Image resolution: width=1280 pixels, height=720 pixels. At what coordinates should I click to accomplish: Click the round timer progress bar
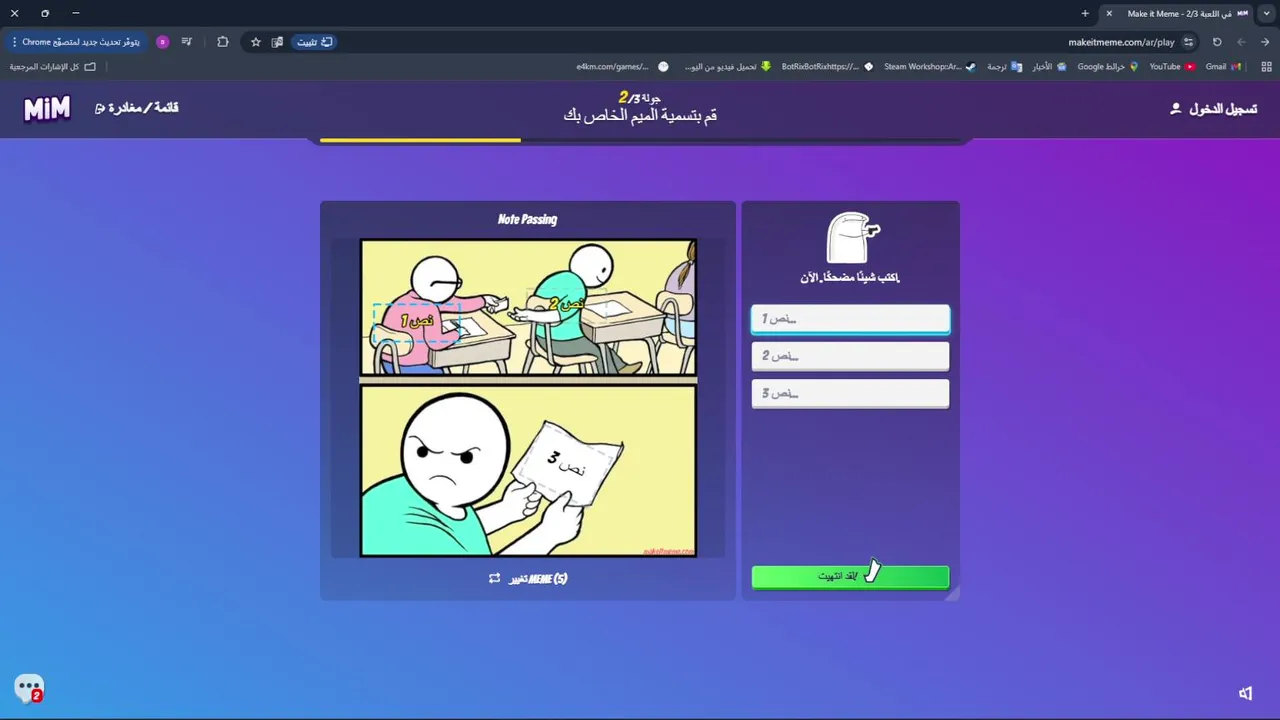pyautogui.click(x=640, y=140)
